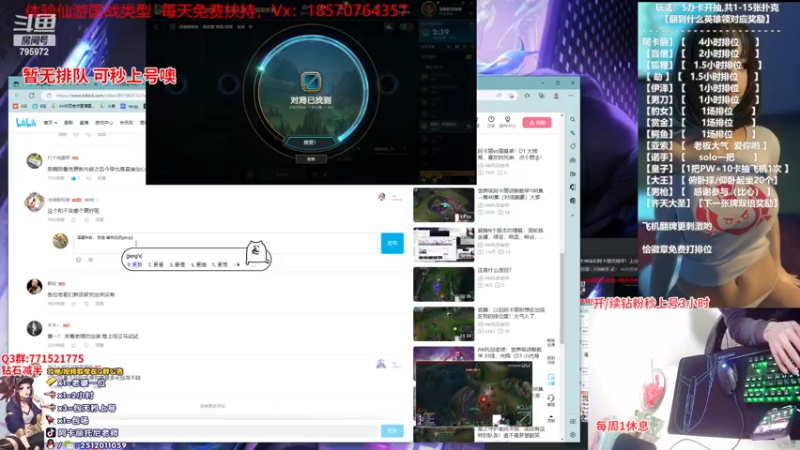The height and width of the screenshot is (450, 800).
Task: Open the floating mini-player game video
Action: click(473, 394)
